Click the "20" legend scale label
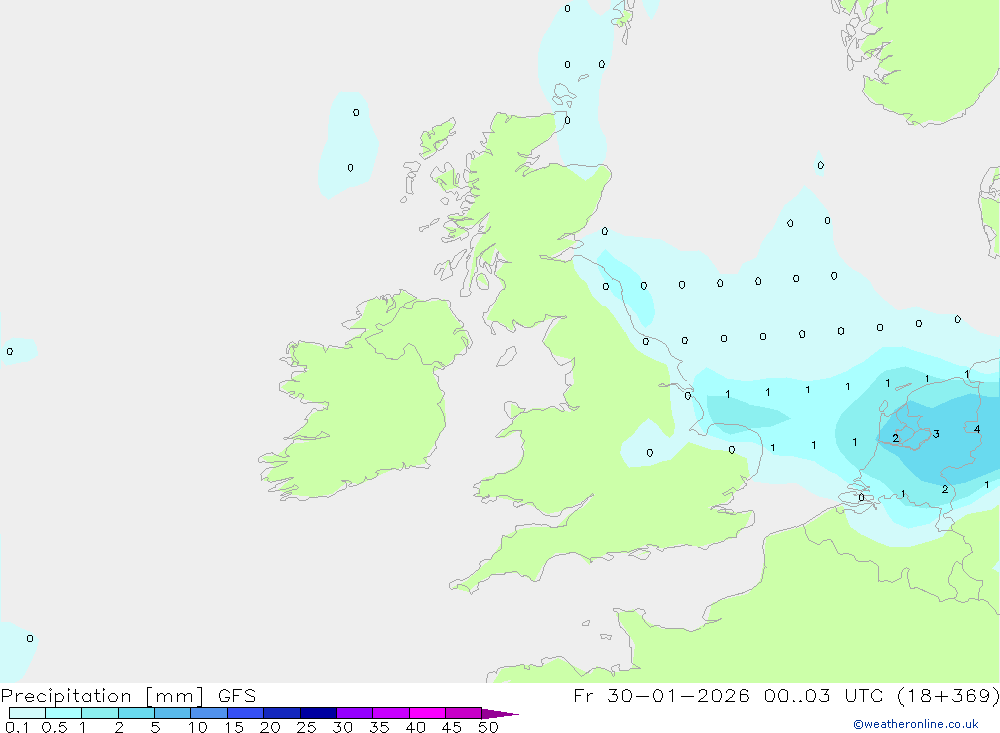 [x=270, y=727]
